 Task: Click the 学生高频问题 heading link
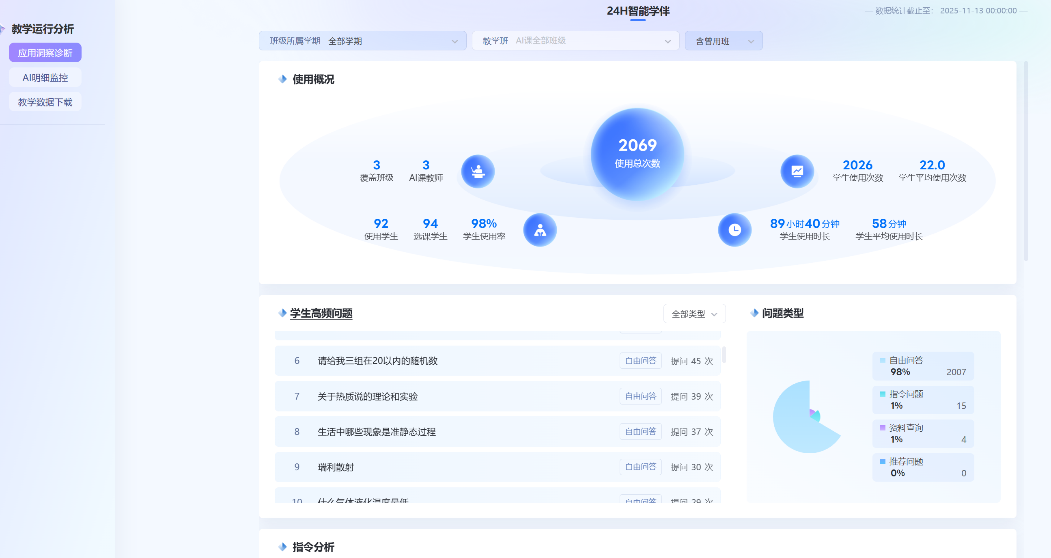(x=320, y=314)
